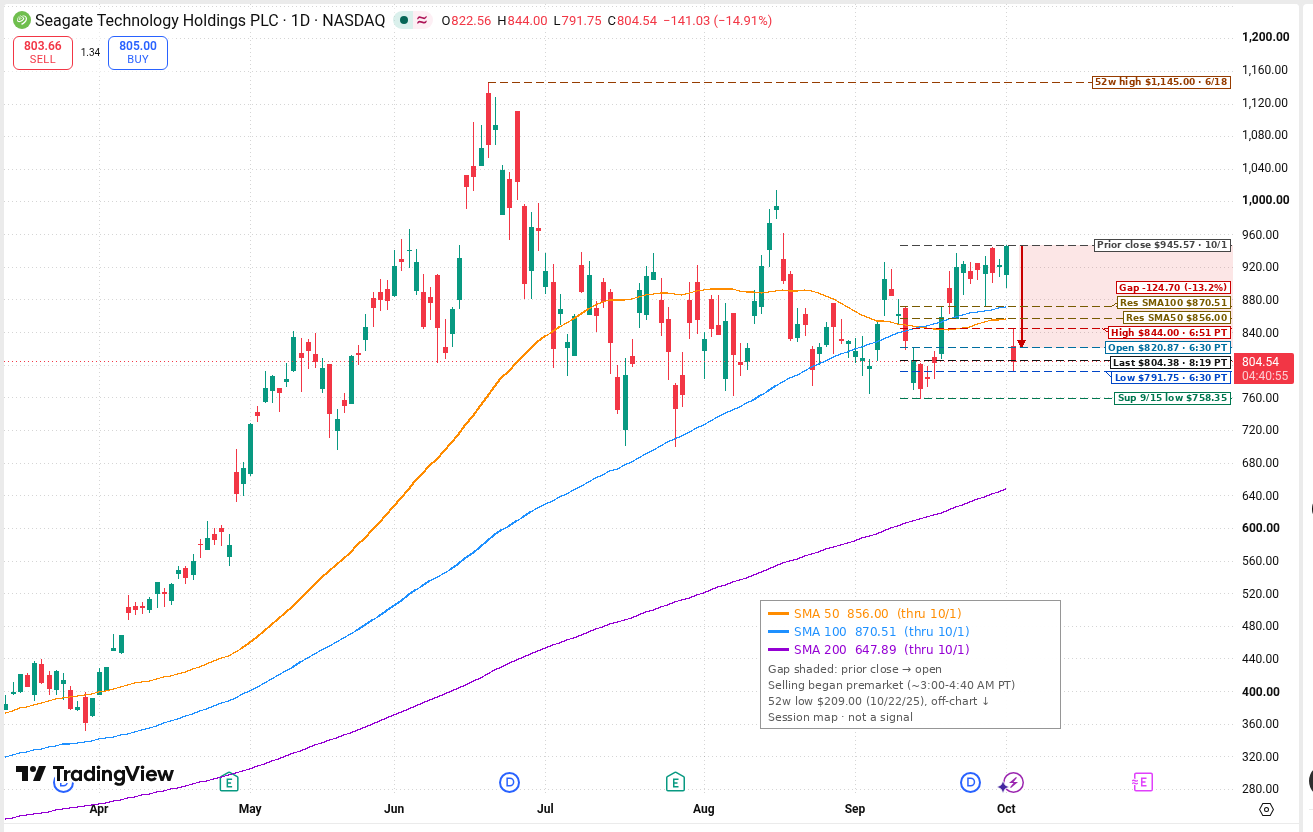Viewport: 1313px width, 832px height.
Task: Click the change value −141.03 (−14.91%)
Action: tap(715, 21)
